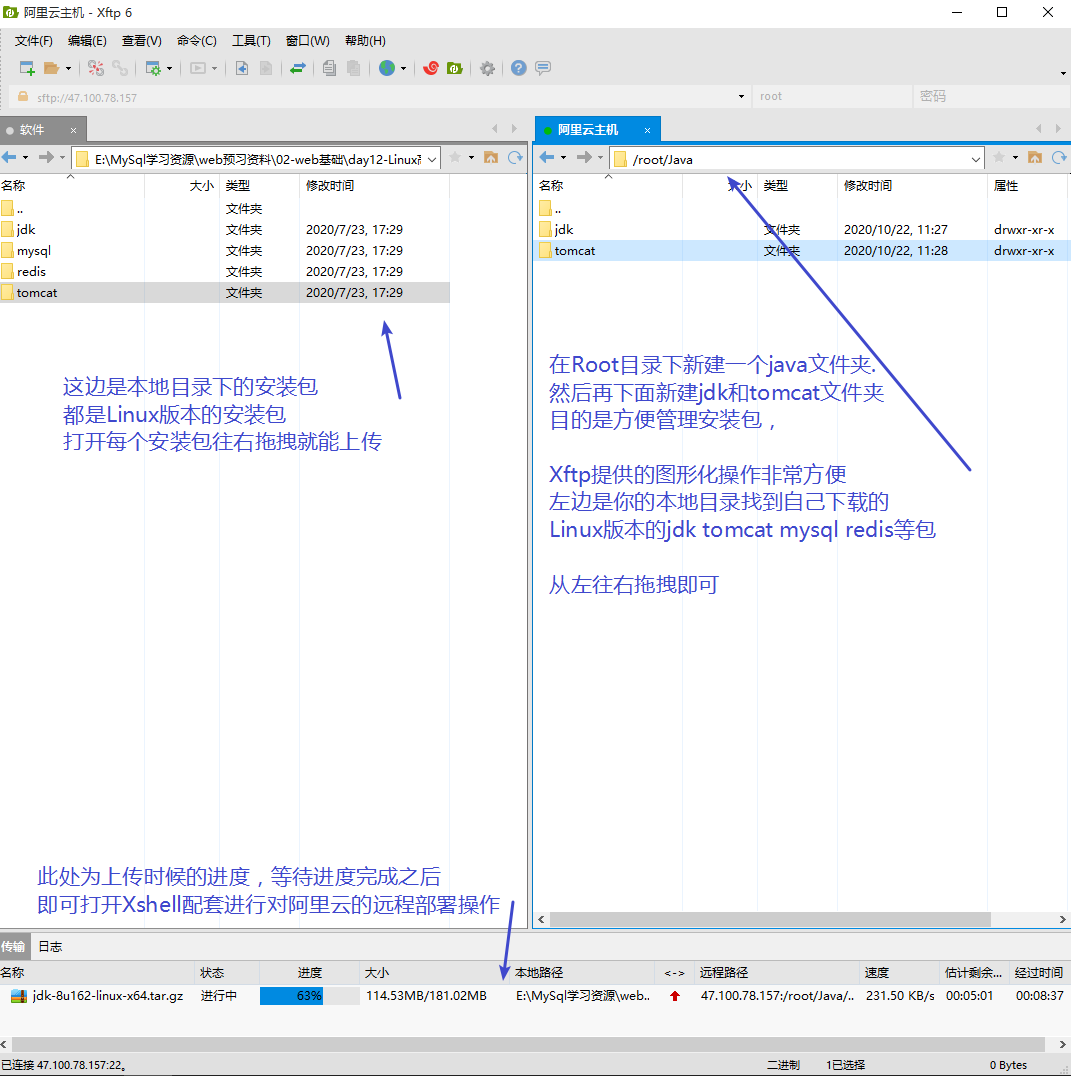1071x1076 pixels.
Task: Click the New Session toolbar icon
Action: click(x=27, y=68)
